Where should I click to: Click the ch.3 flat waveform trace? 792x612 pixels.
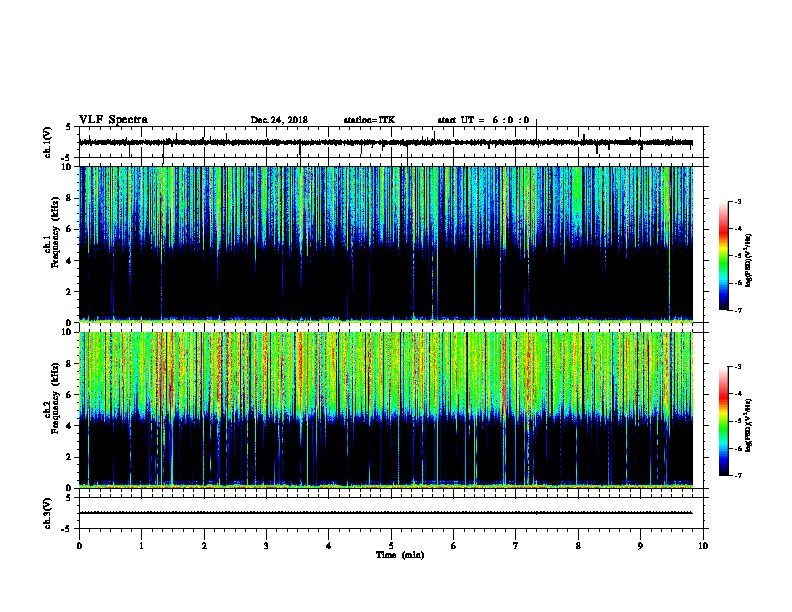[385, 513]
